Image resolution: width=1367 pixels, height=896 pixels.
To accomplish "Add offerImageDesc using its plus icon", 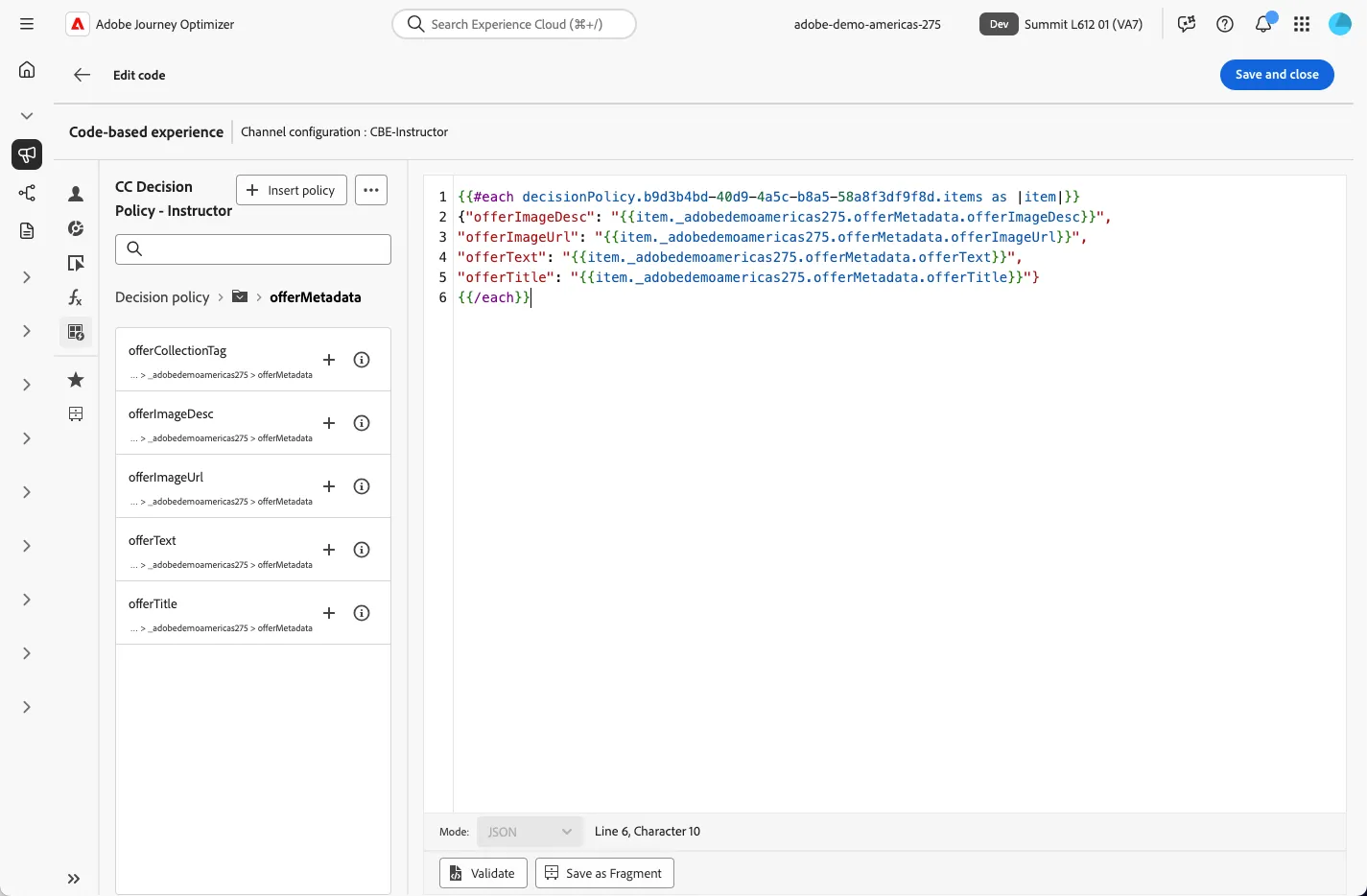I will point(329,423).
